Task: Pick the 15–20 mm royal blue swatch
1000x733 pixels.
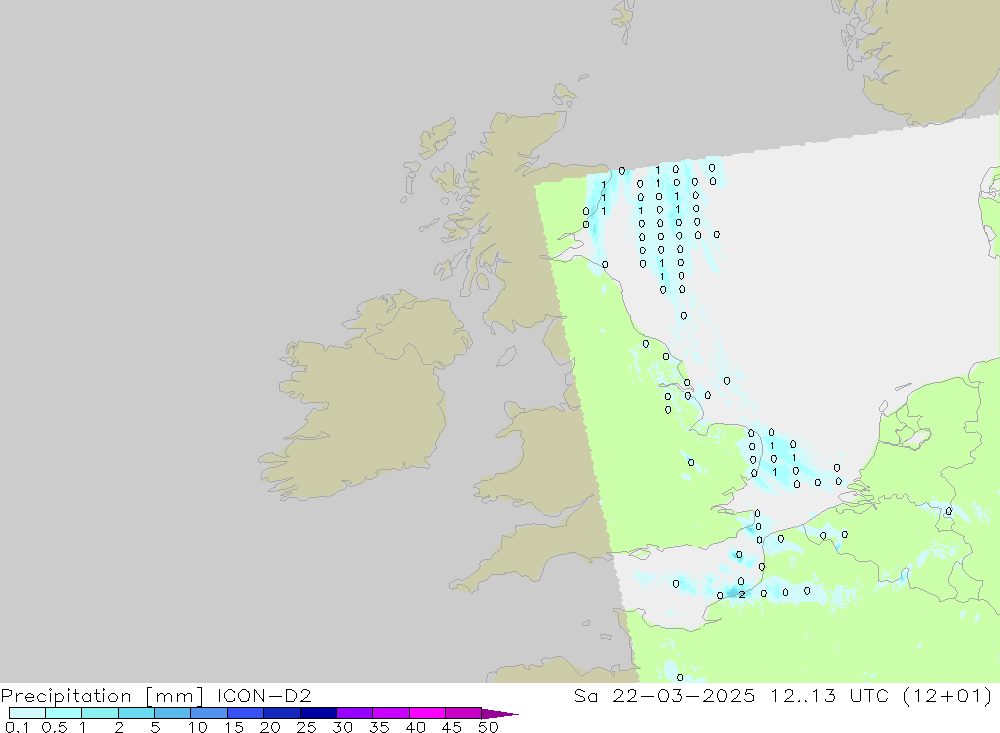Action: coord(246,713)
